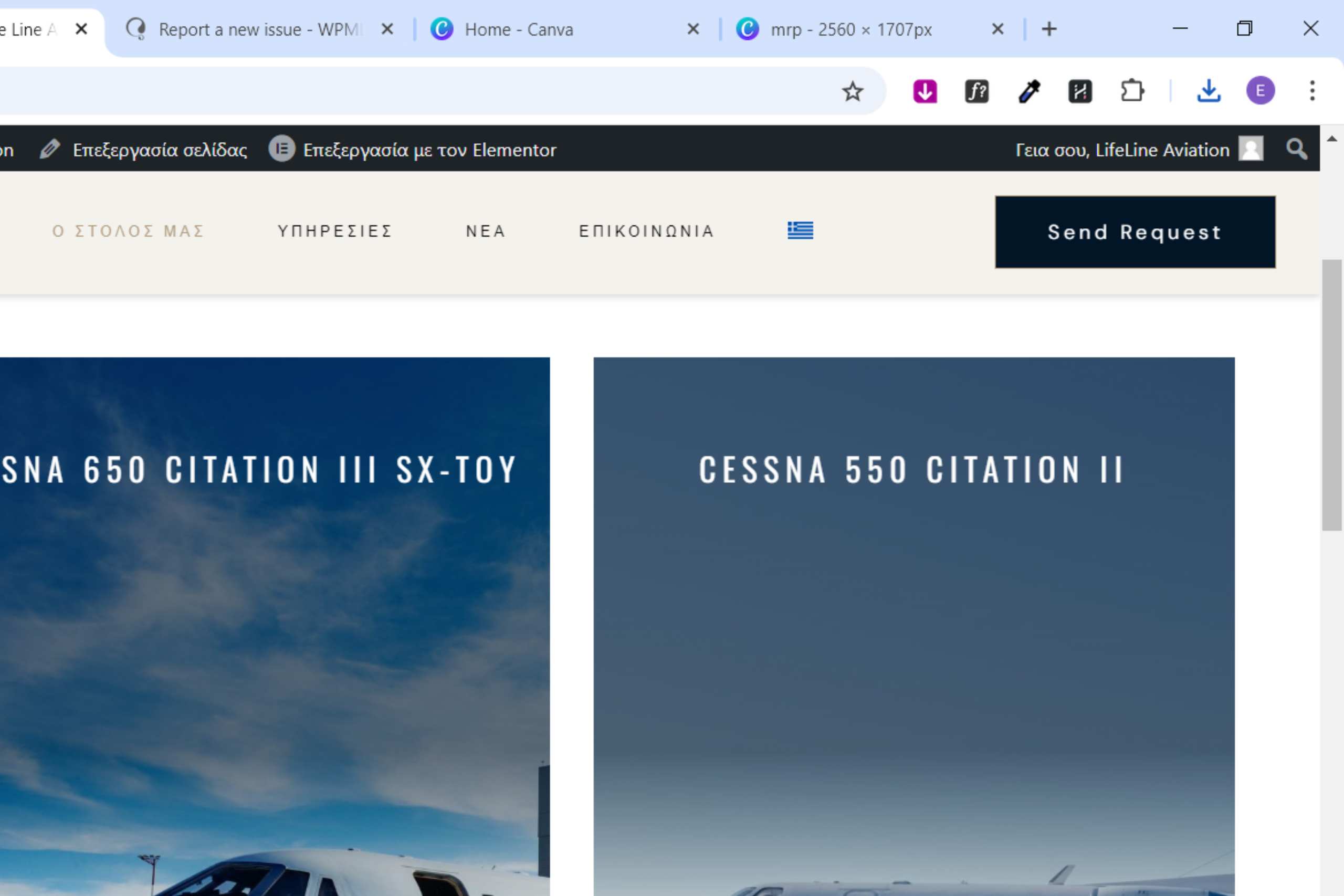Screen dimensions: 1344x896
Task: Open the Cessna 550 Citation II card
Action: tap(913, 626)
